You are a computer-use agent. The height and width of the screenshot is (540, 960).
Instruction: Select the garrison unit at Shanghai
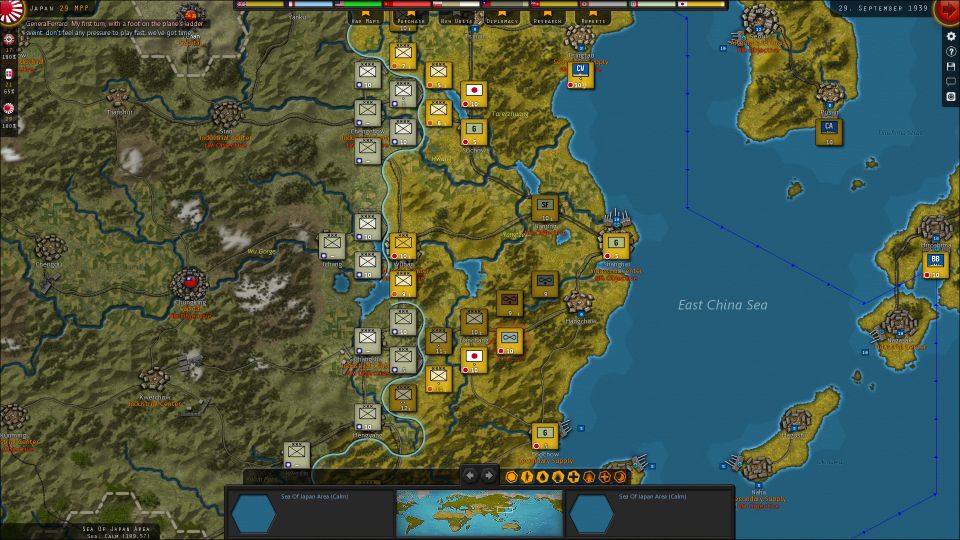pyautogui.click(x=616, y=246)
